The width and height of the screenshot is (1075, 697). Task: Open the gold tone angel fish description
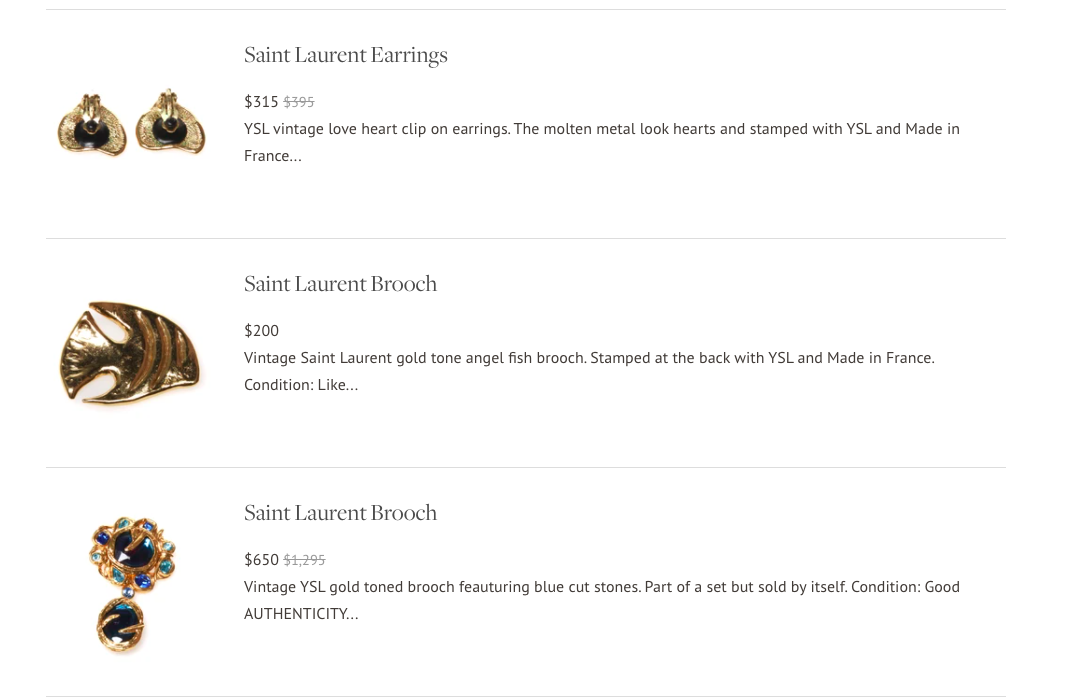click(x=590, y=371)
